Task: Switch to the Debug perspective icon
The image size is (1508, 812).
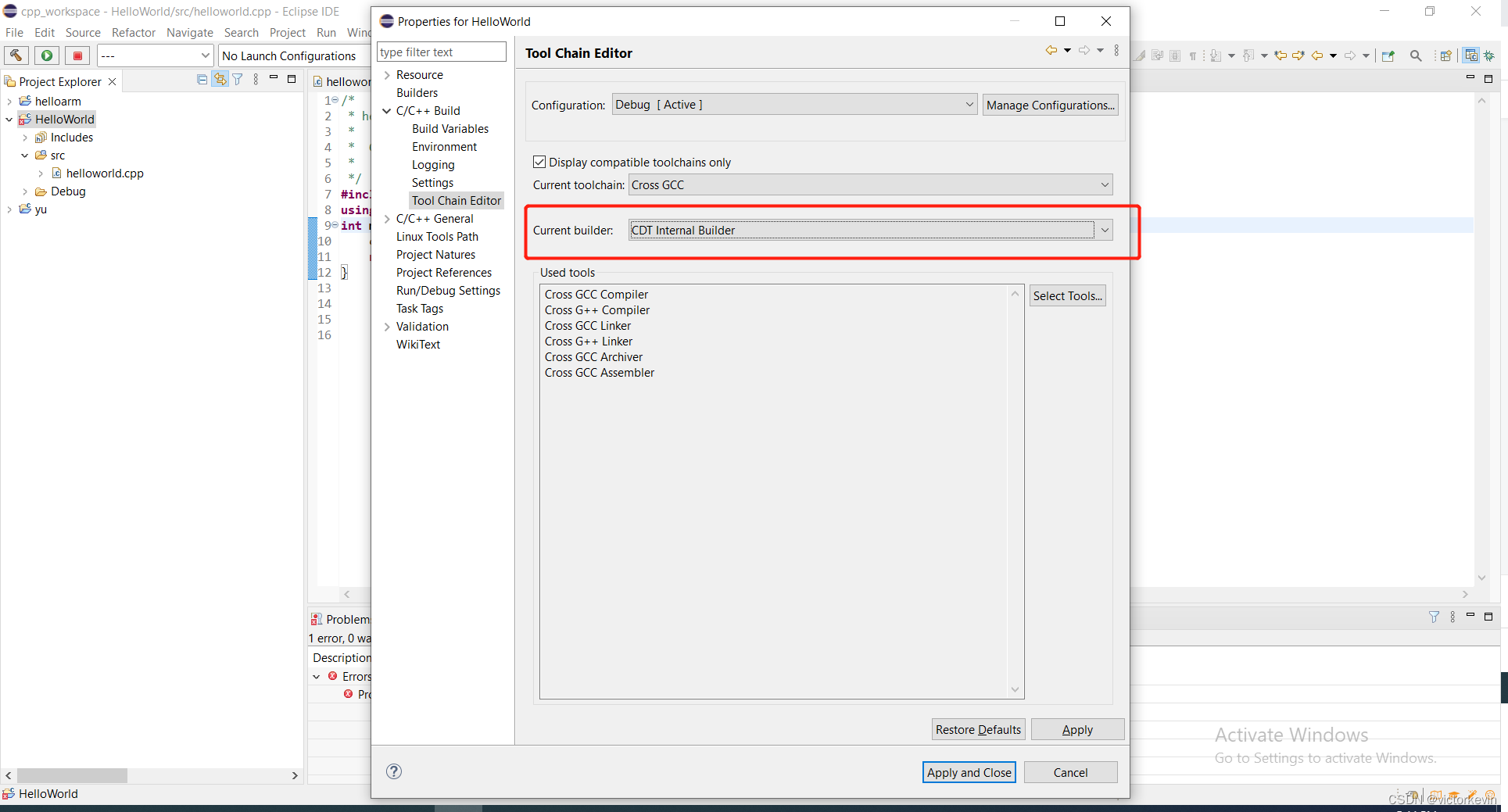Action: point(1490,55)
